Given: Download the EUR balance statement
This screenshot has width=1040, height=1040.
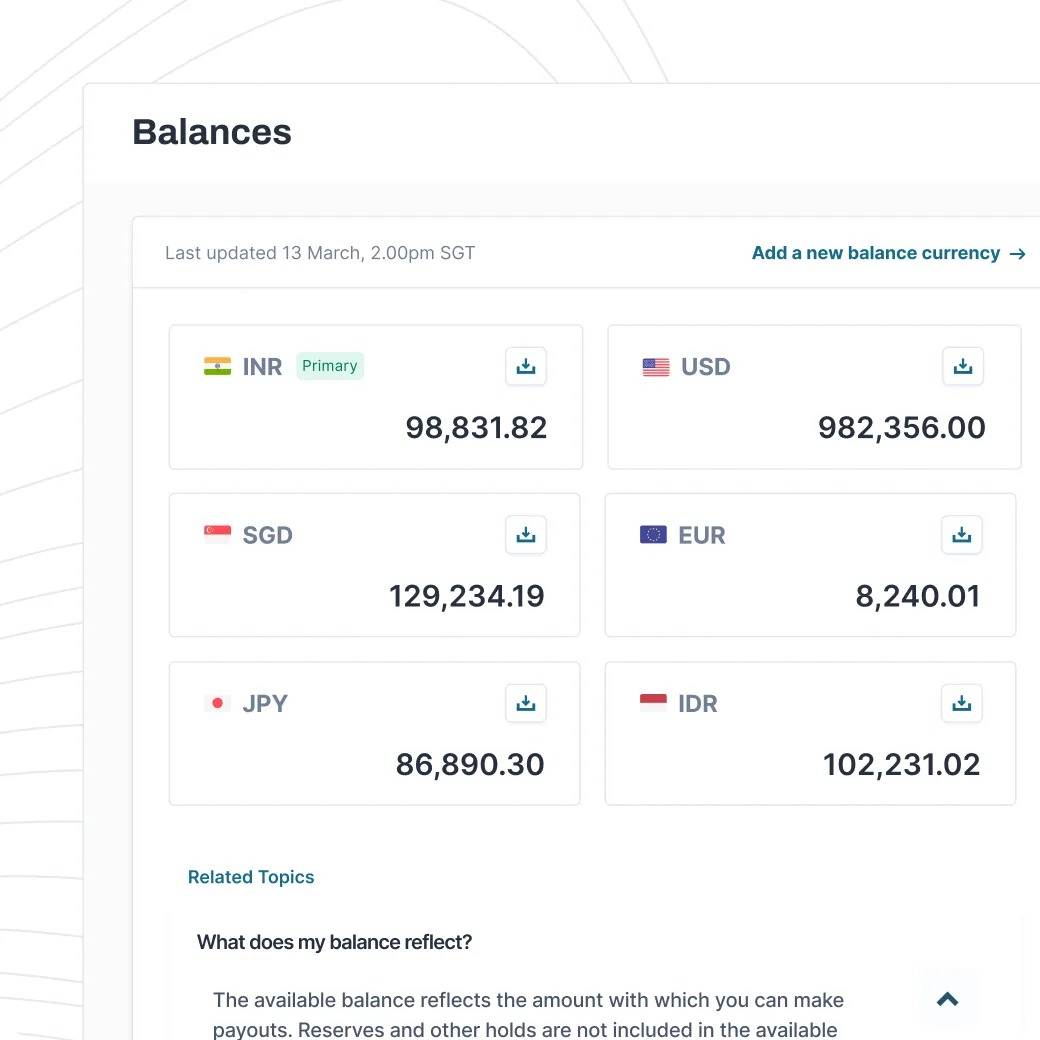Looking at the screenshot, I should 962,535.
